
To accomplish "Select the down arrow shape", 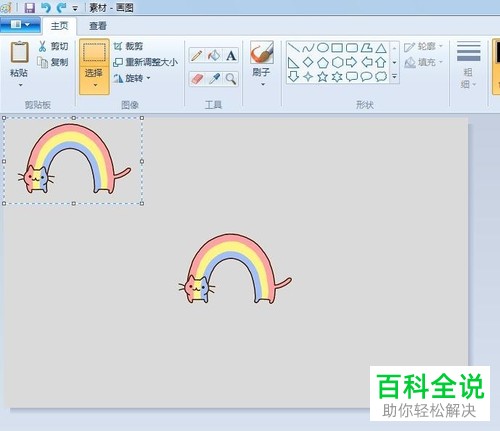I will tap(293, 77).
